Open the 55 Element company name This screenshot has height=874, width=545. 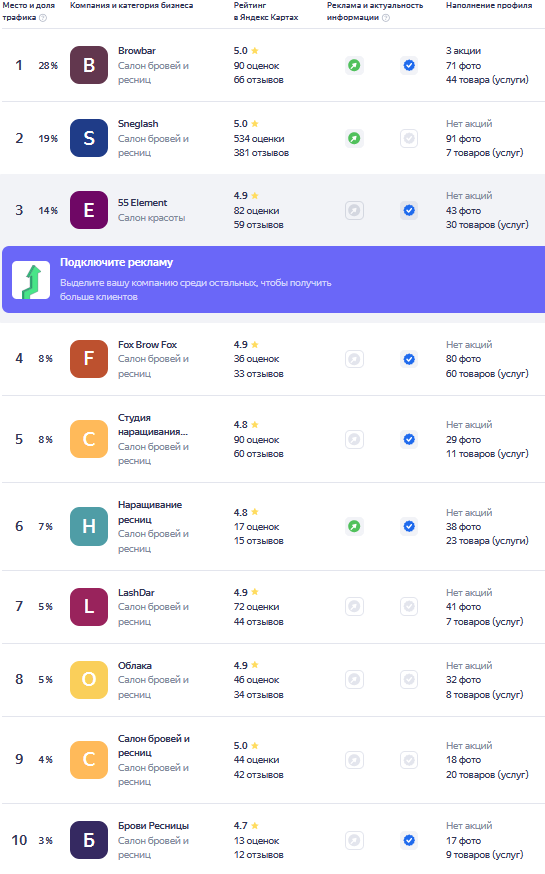click(143, 203)
